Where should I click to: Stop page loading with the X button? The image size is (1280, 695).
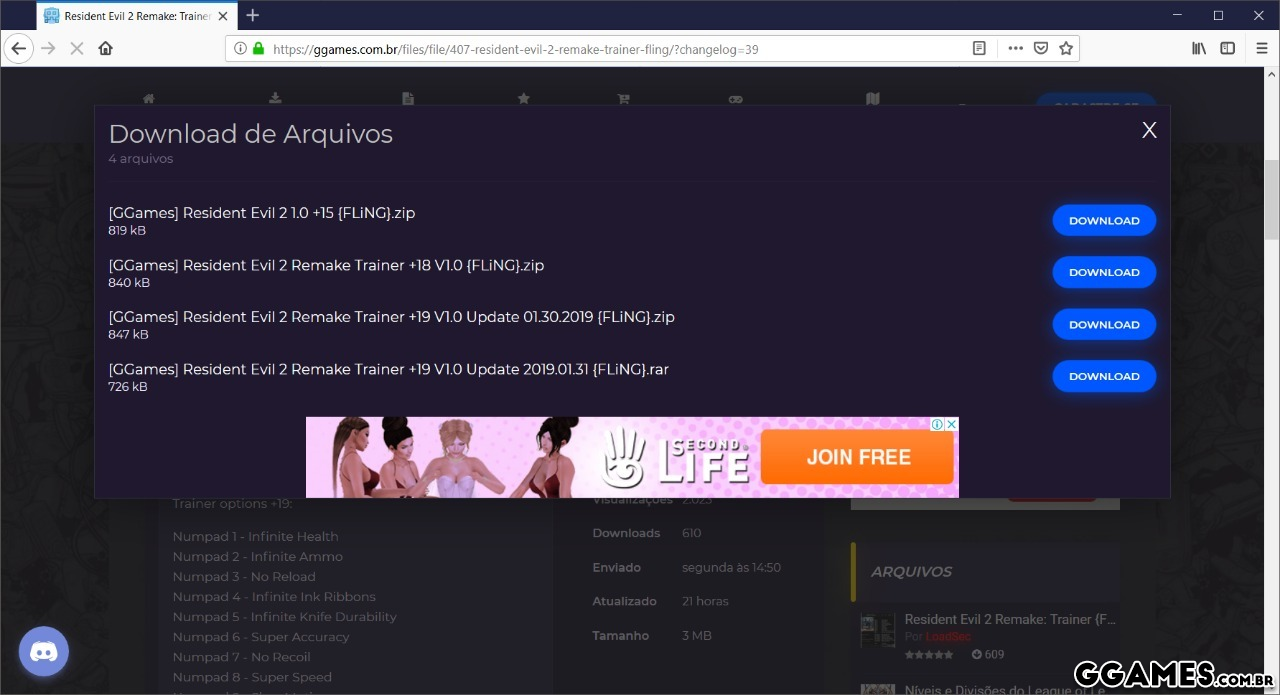[76, 48]
